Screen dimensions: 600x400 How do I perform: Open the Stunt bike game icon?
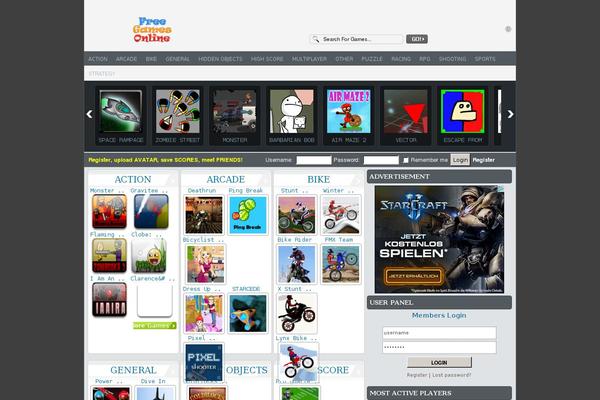(x=297, y=215)
